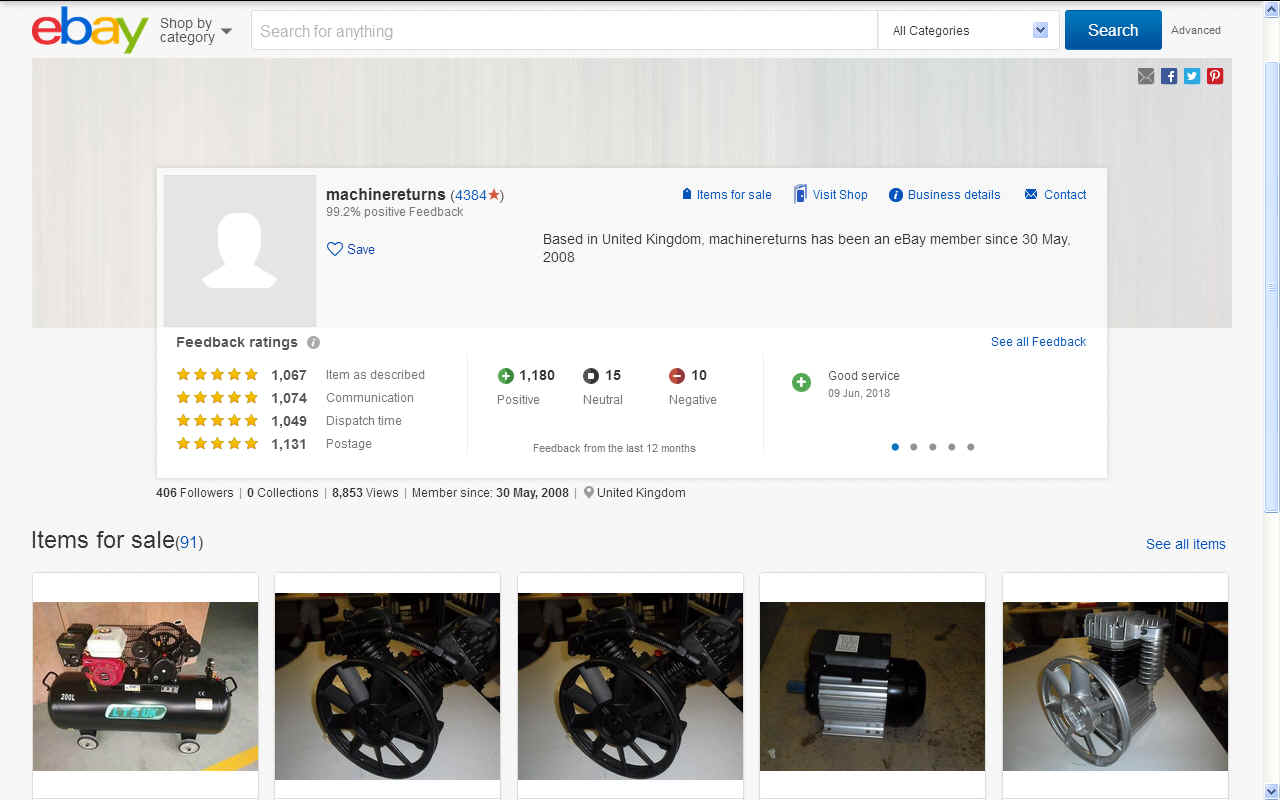Open See all Feedback link
The height and width of the screenshot is (800, 1280).
(1038, 342)
